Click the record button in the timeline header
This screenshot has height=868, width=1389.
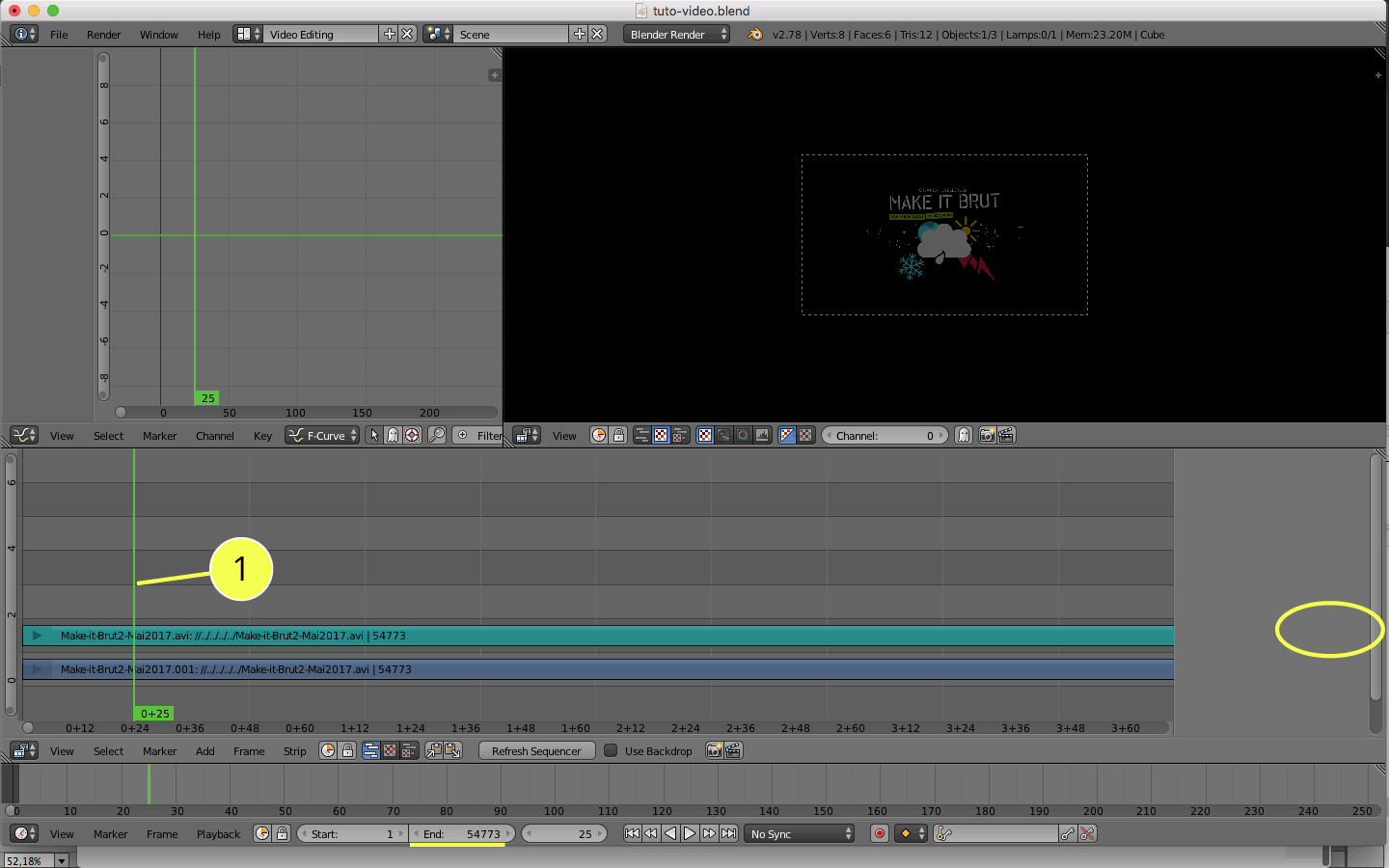[x=879, y=833]
